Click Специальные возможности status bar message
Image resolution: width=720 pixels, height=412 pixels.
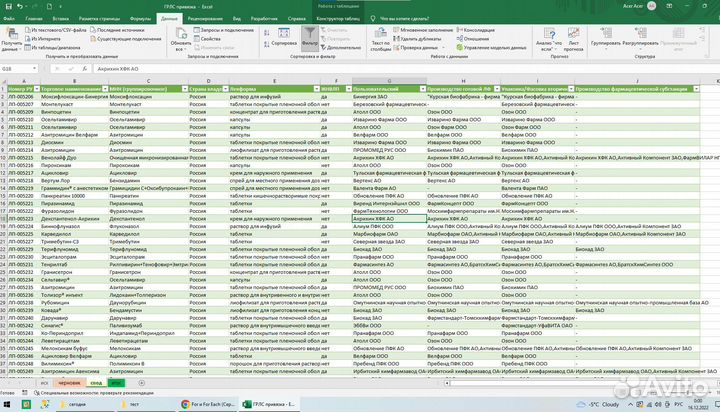point(94,393)
